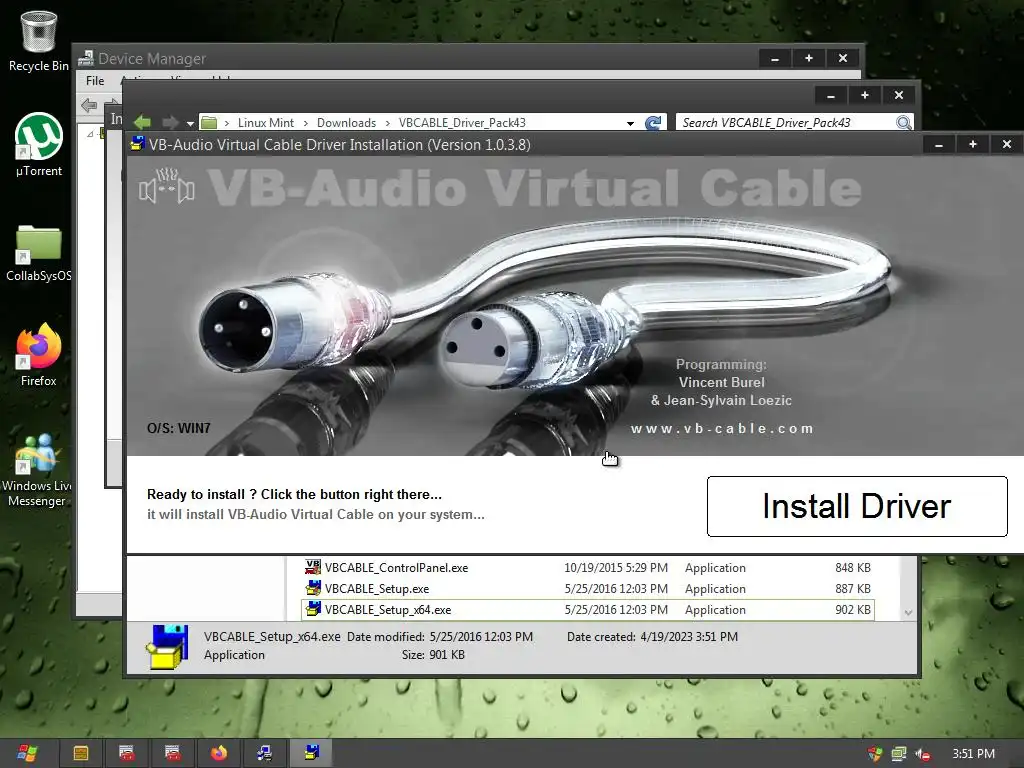
Task: Select VBCABLE_Setup_x64.exe file row
Action: [x=587, y=609]
